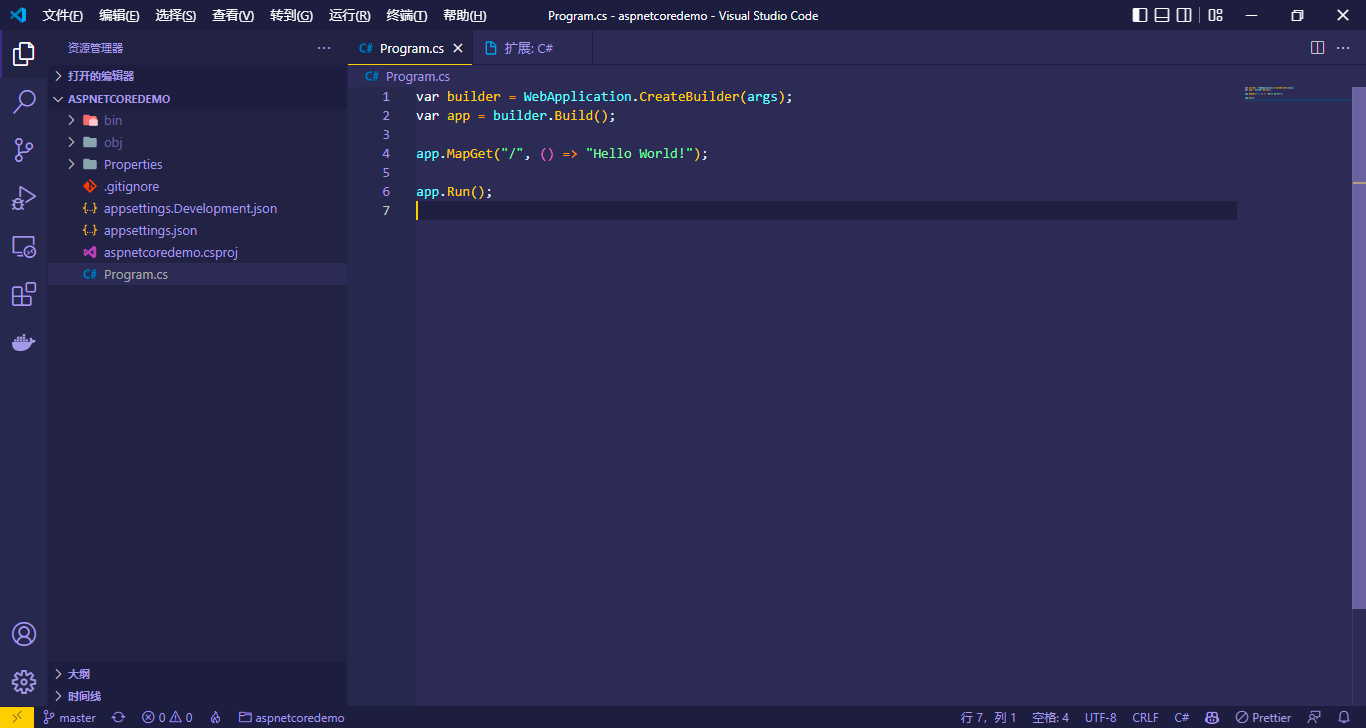
Task: Click the CRLF line ending indicator
Action: pyautogui.click(x=1145, y=718)
